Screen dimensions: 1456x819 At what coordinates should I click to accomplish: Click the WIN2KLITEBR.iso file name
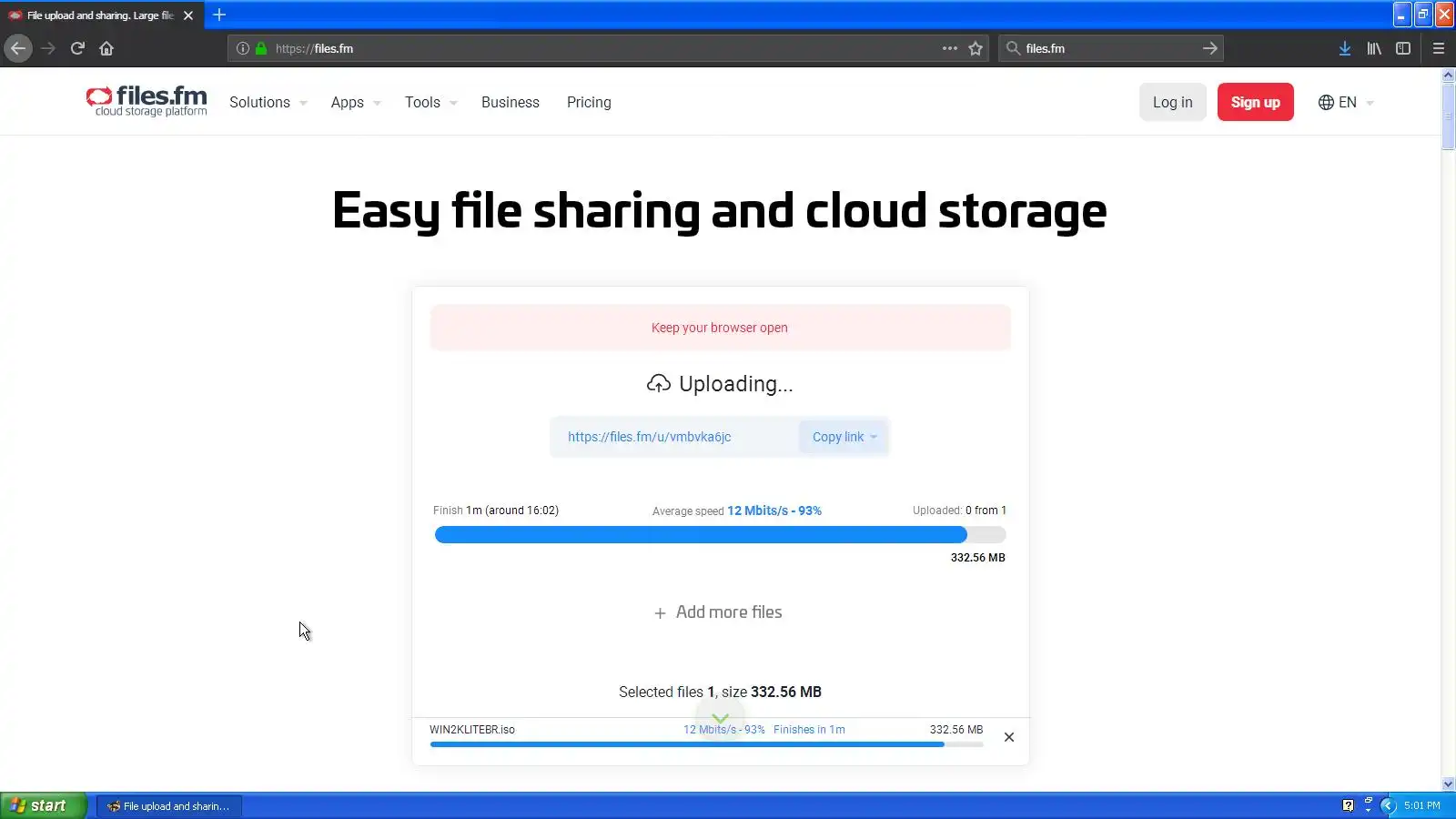click(472, 730)
